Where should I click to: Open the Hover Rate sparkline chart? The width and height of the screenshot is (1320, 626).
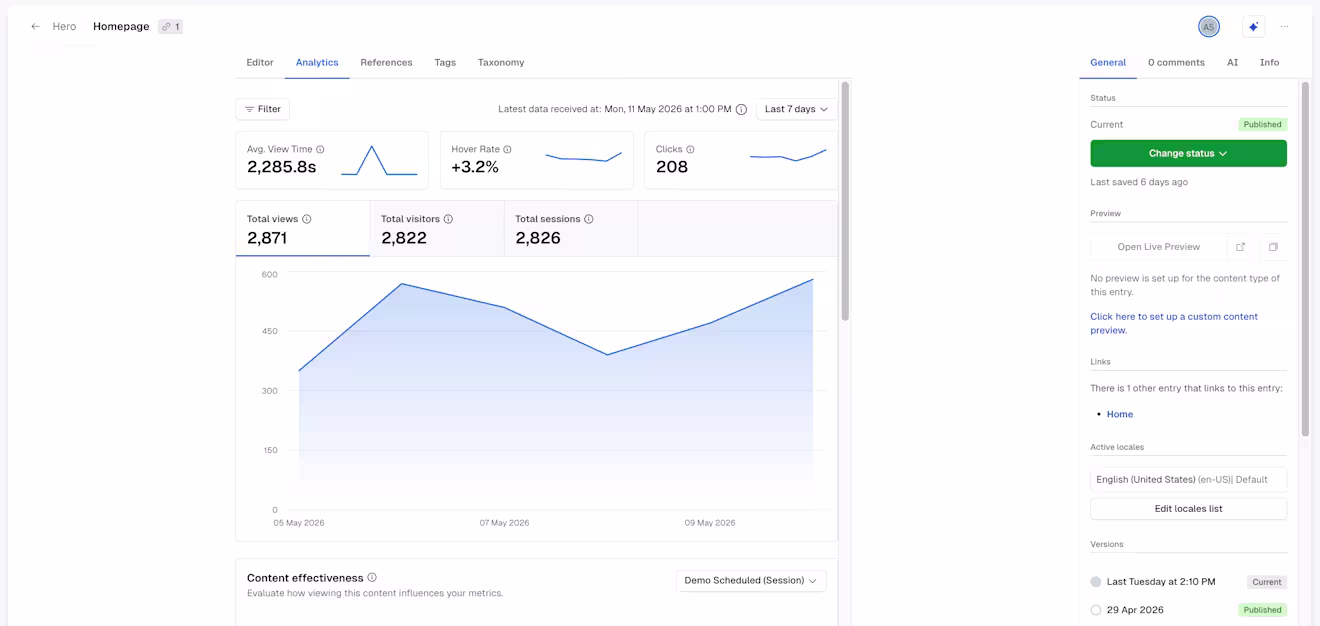[584, 157]
